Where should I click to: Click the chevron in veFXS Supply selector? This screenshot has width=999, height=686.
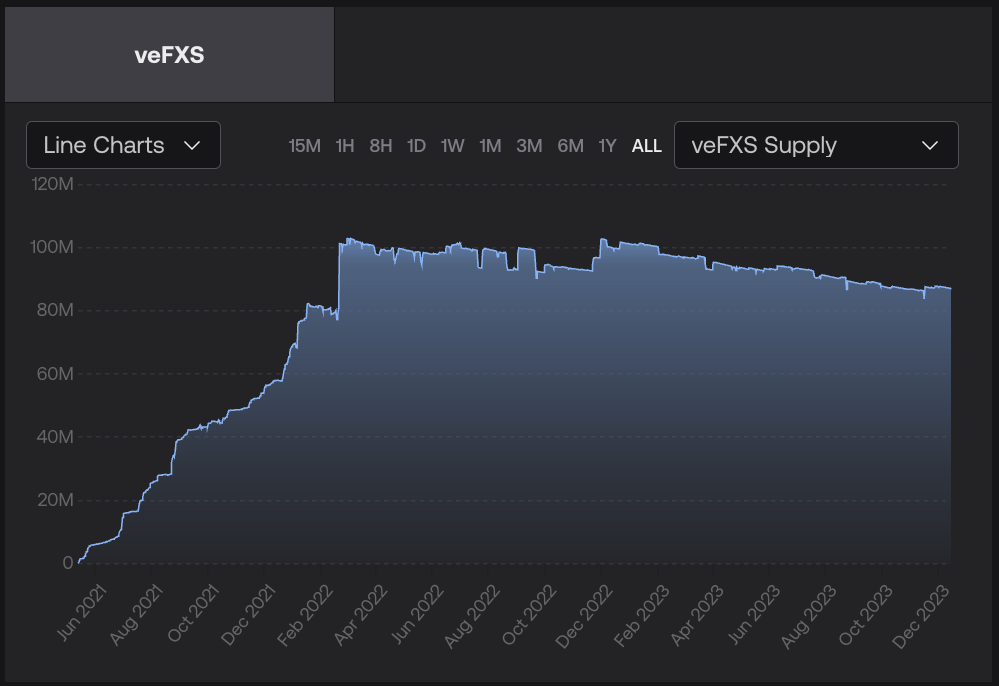point(929,145)
